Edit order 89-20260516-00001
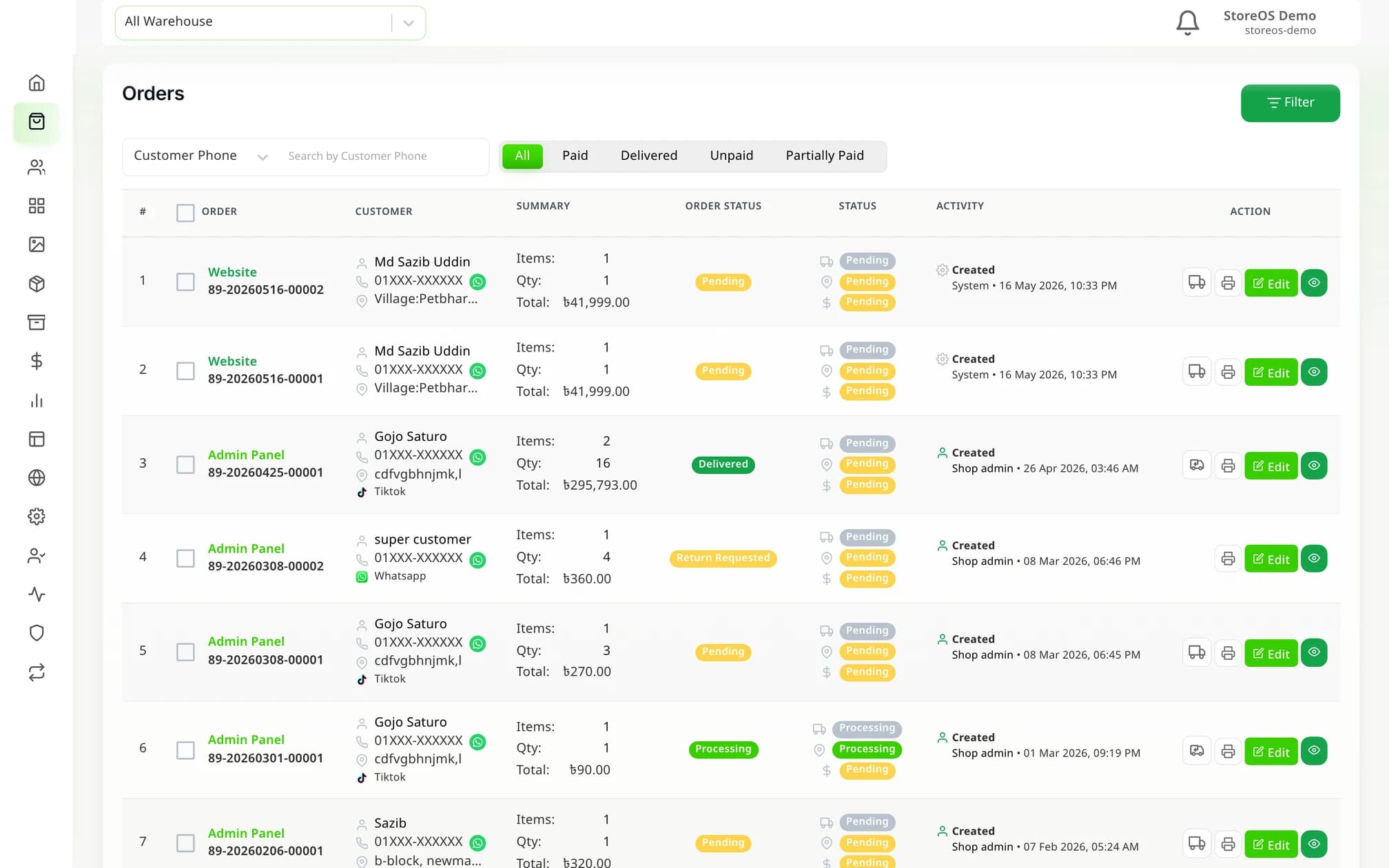1389x868 pixels. click(x=1270, y=372)
